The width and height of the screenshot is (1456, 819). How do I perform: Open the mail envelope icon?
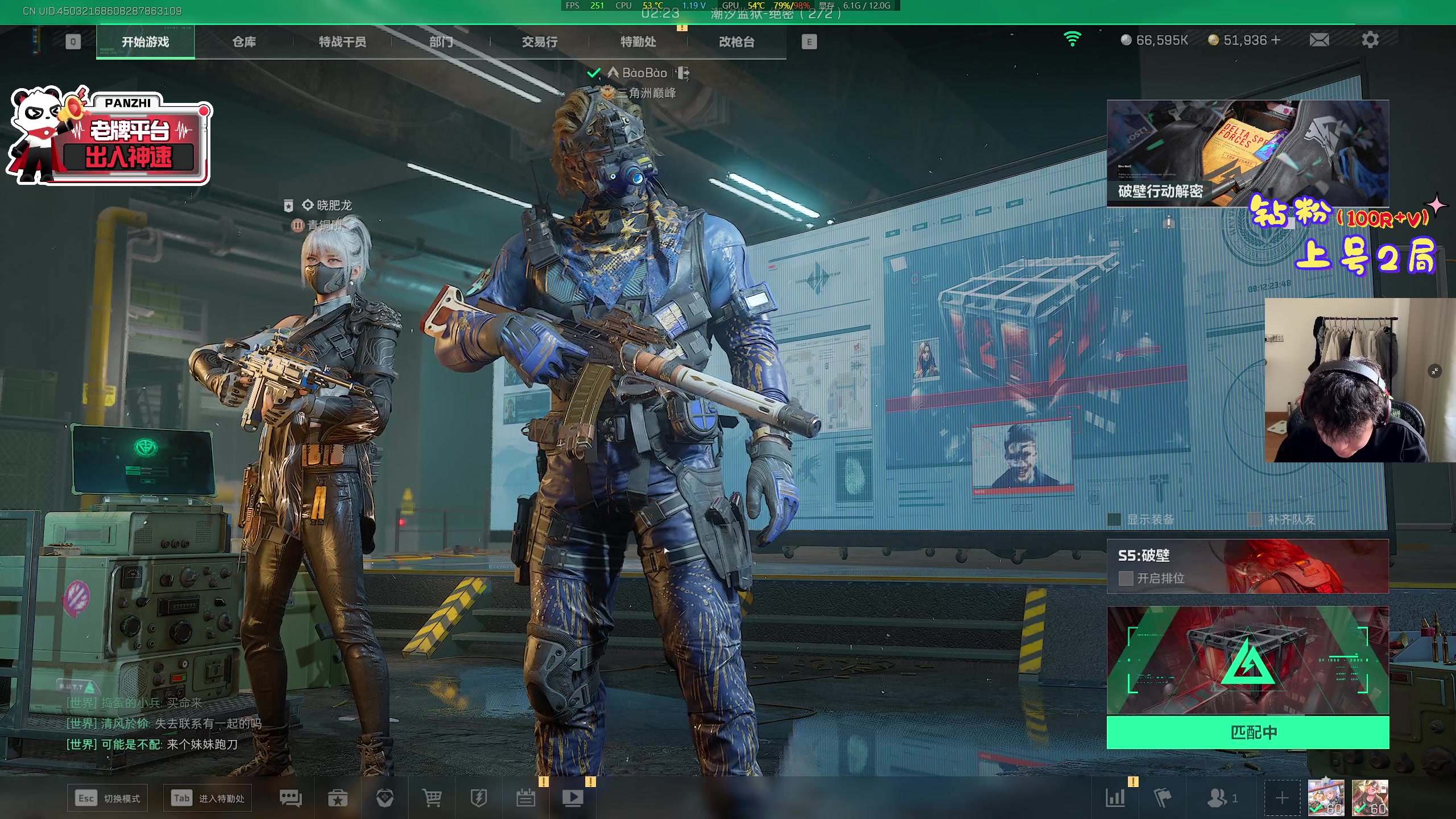pos(1319,40)
